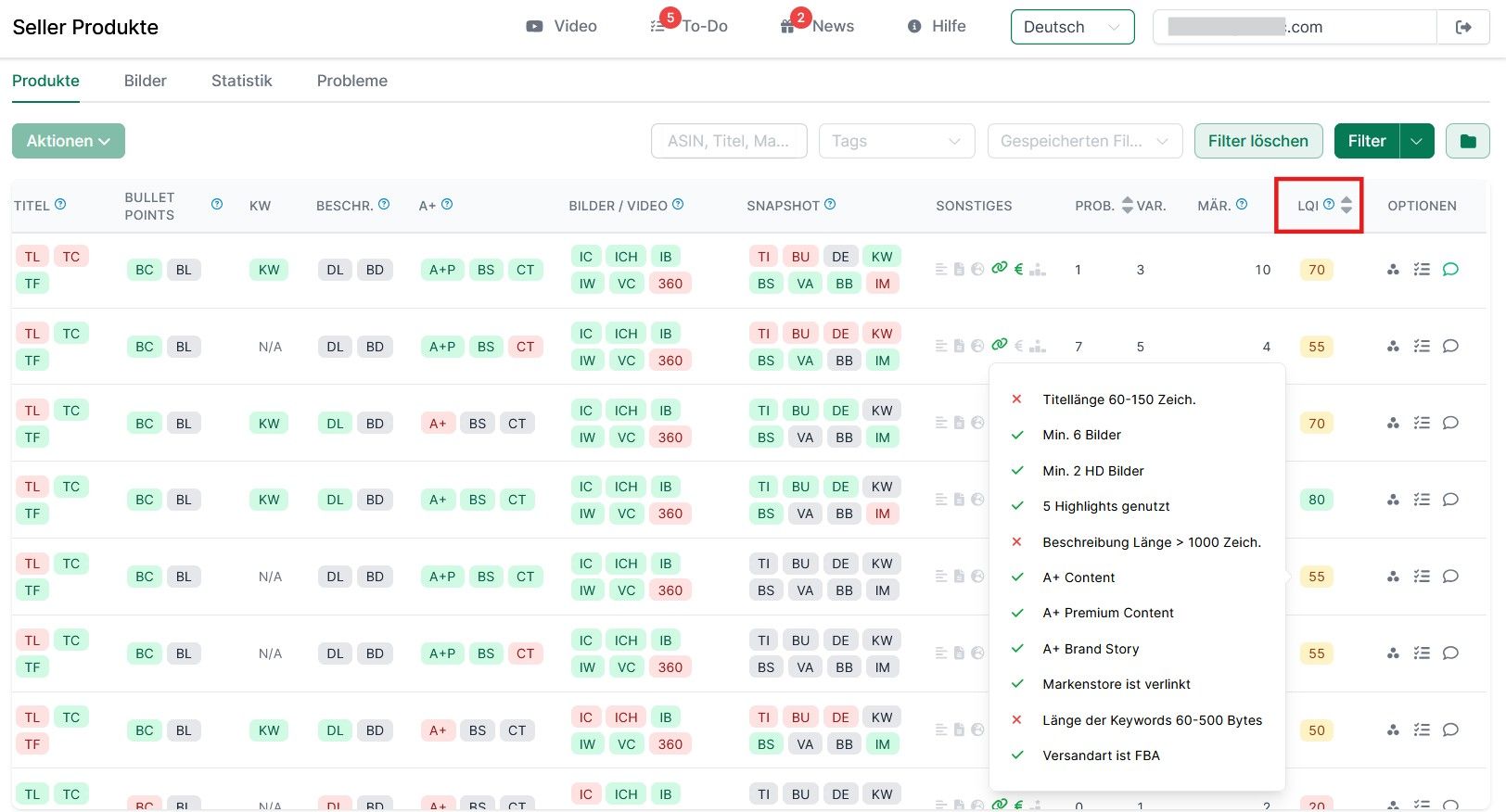This screenshot has width=1506, height=812.
Task: Click the Seller Produkte page title
Action: [x=85, y=27]
